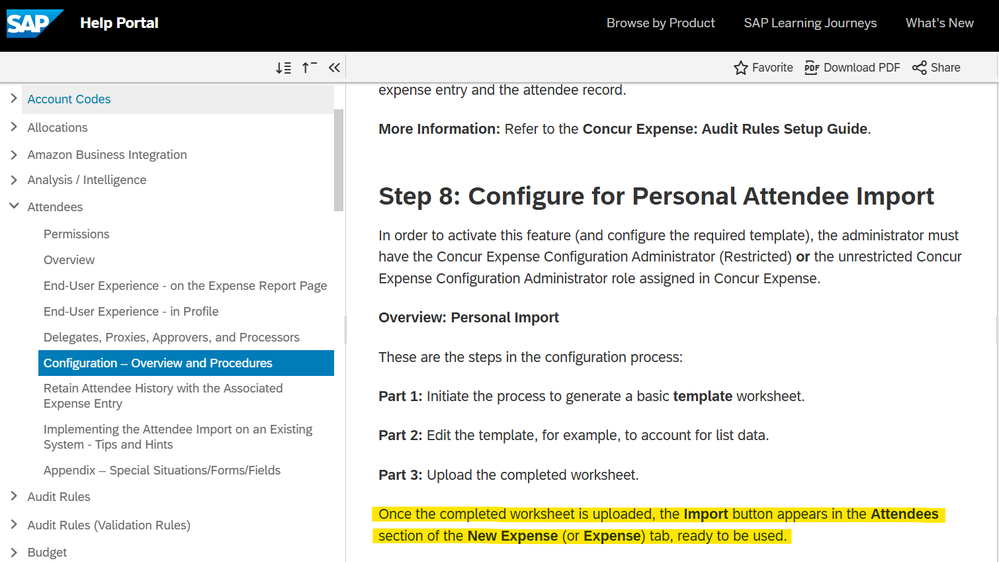This screenshot has width=999, height=562.
Task: Click the Download PDF label
Action: tap(861, 68)
